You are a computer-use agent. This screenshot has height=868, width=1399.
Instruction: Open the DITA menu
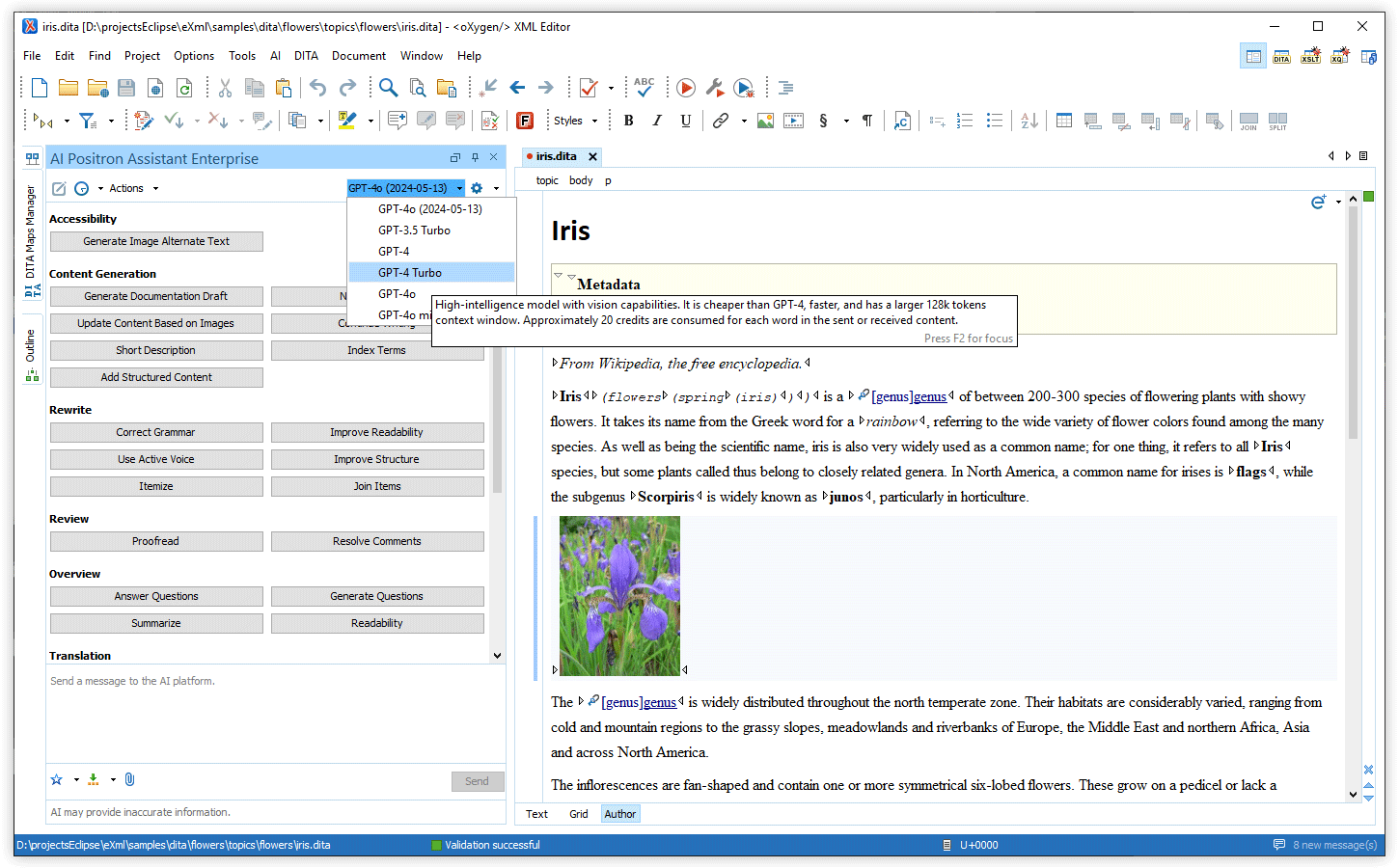[306, 56]
